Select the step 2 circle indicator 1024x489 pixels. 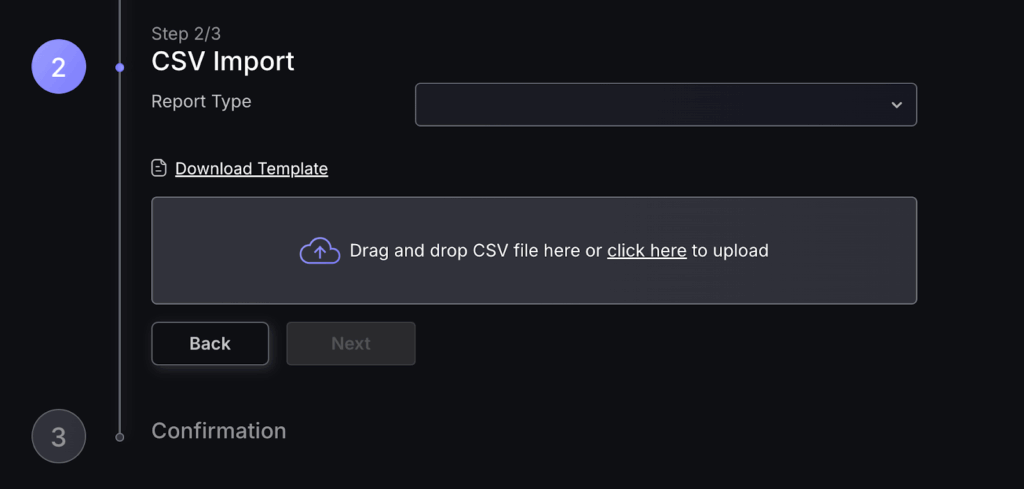point(59,67)
